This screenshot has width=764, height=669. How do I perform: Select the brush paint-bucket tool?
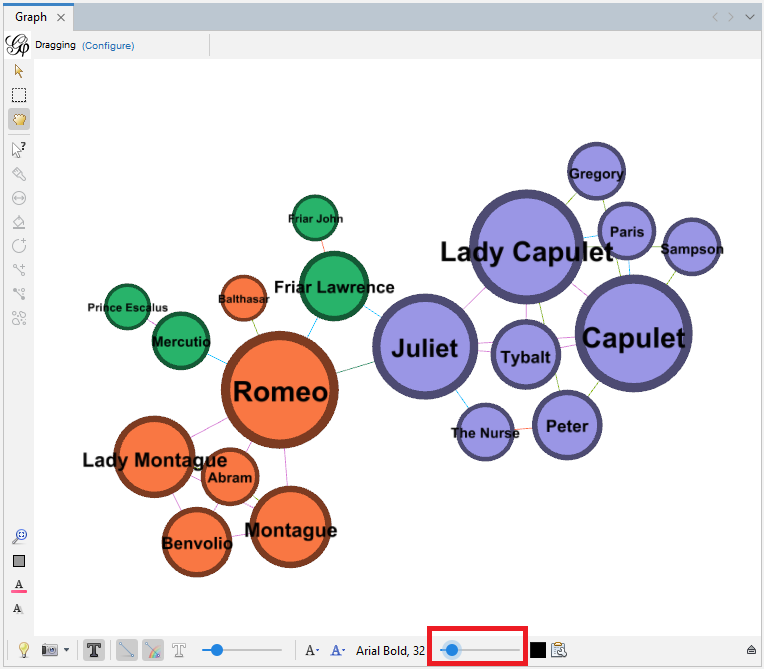[19, 222]
